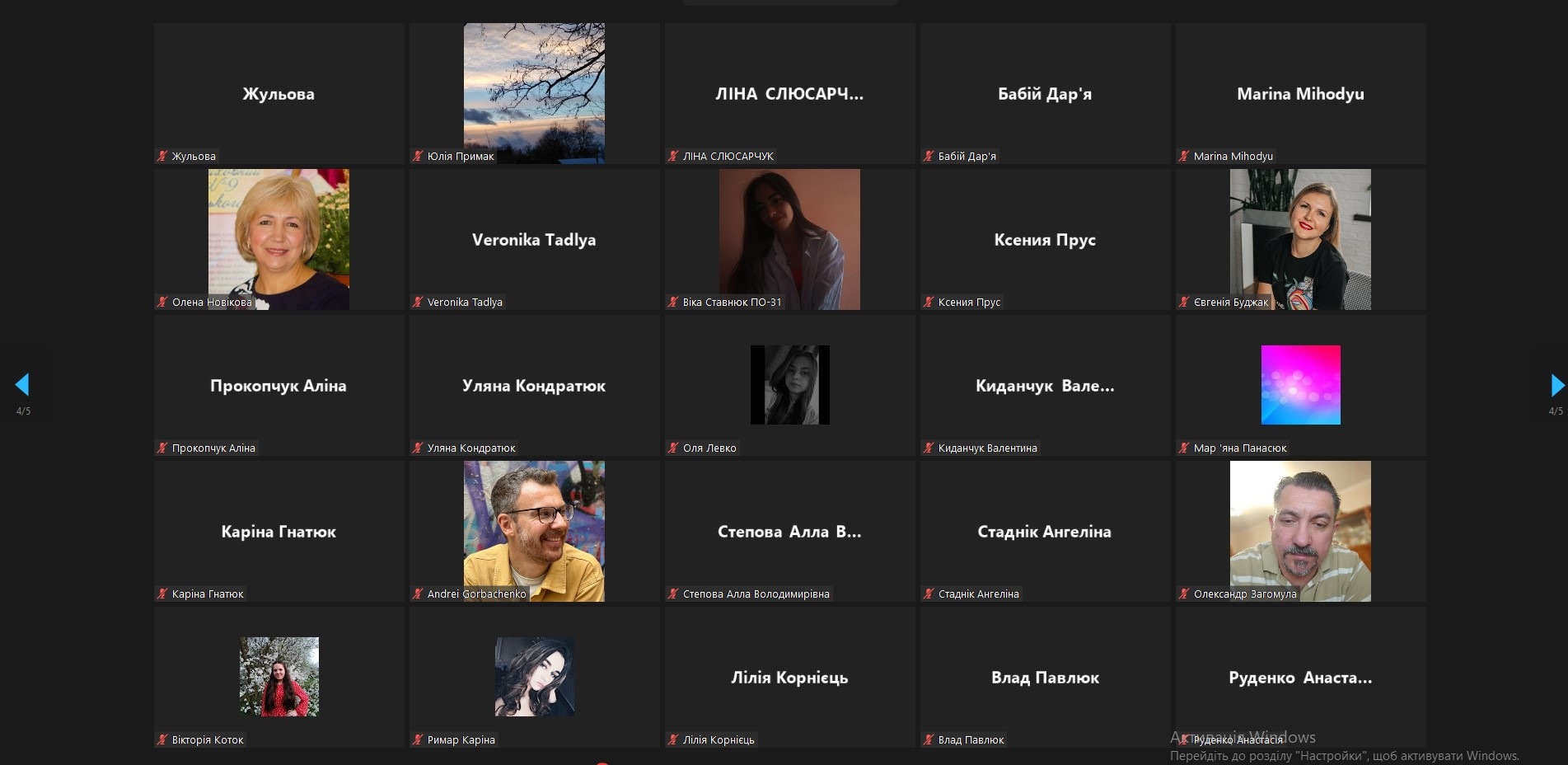Click muted mic icon beside Стаднік Ангеліна
1568x765 pixels.
pyautogui.click(x=929, y=594)
